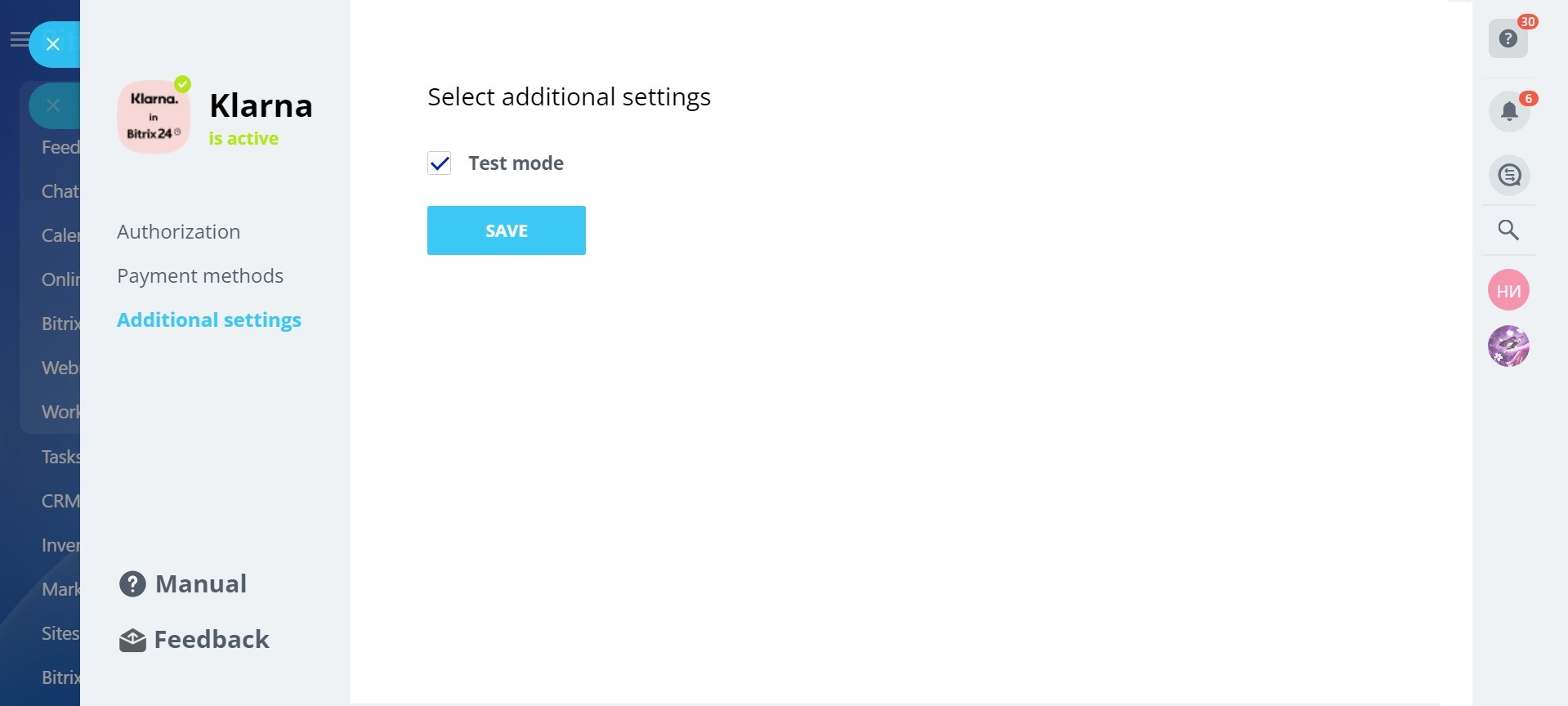Toggle the hamburger menu icon
Screen dimensions: 1568x706
tap(18, 39)
